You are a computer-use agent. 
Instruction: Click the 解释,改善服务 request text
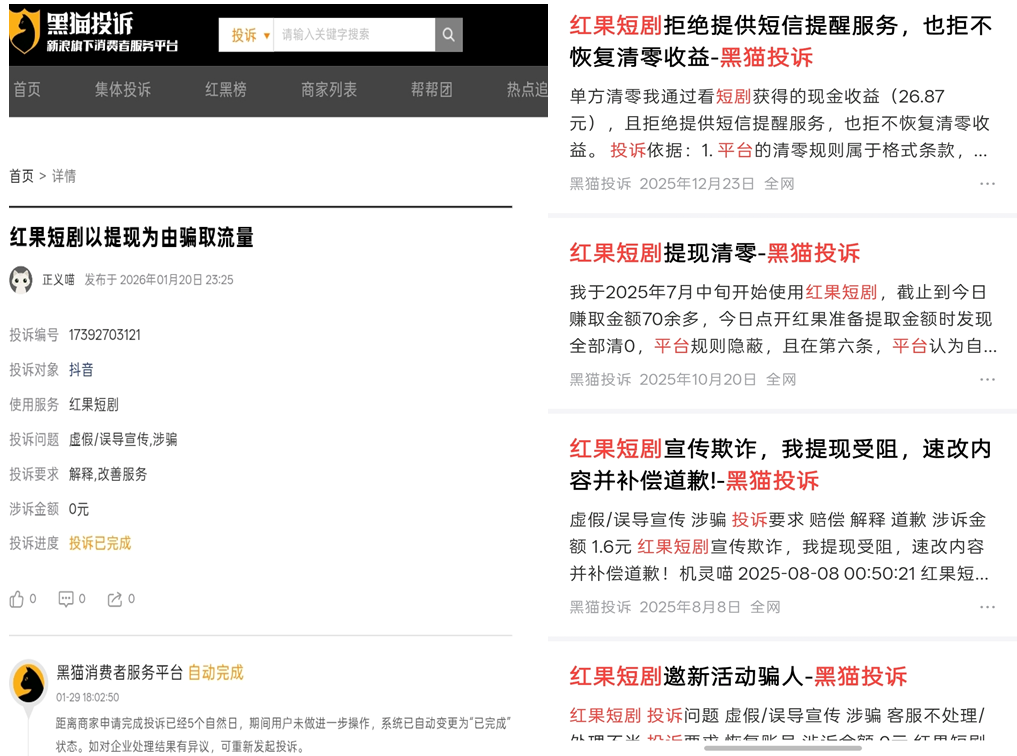click(108, 474)
